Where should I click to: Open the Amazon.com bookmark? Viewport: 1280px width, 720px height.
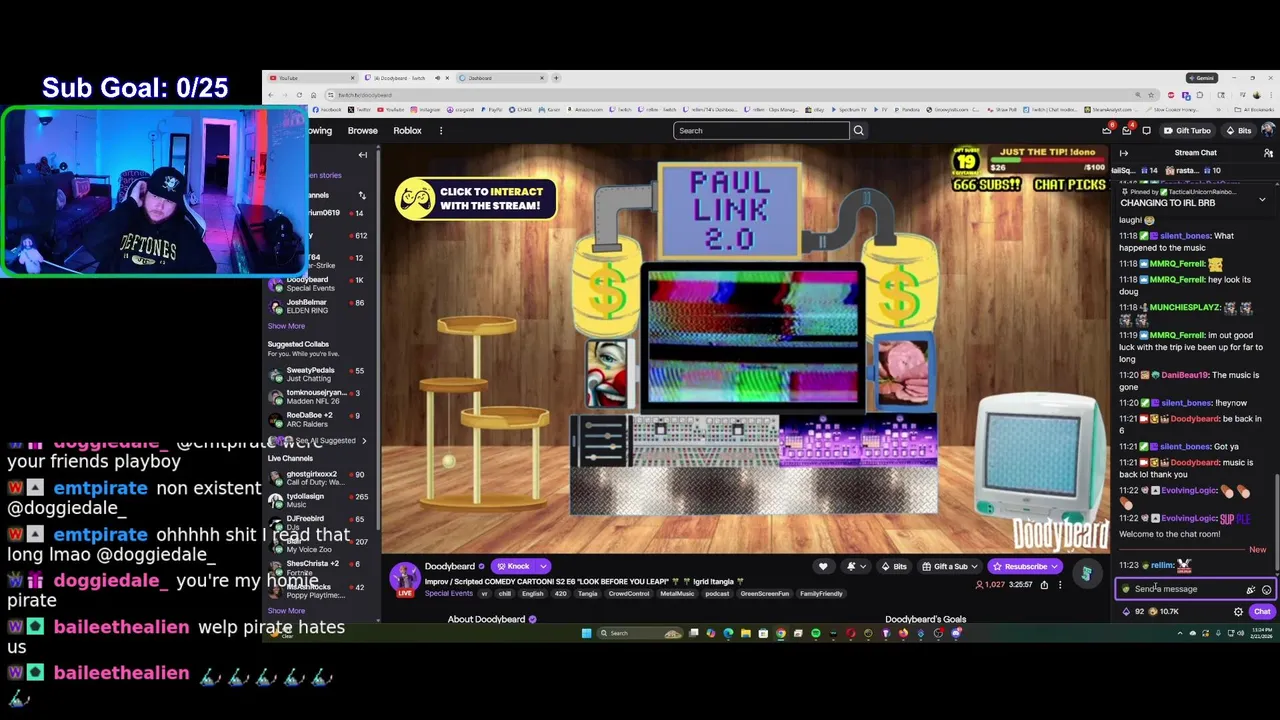(584, 110)
